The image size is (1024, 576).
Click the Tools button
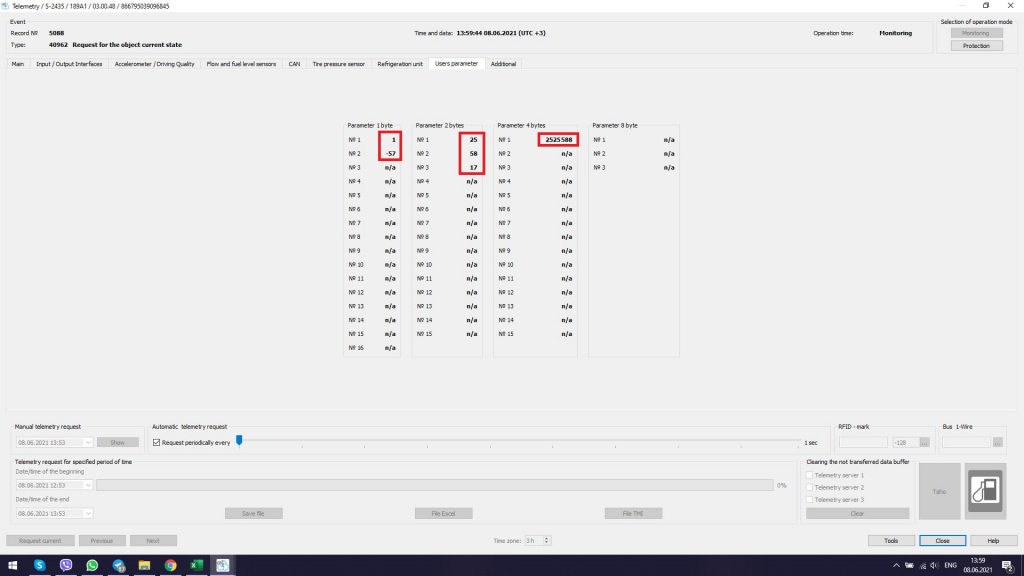tap(891, 540)
